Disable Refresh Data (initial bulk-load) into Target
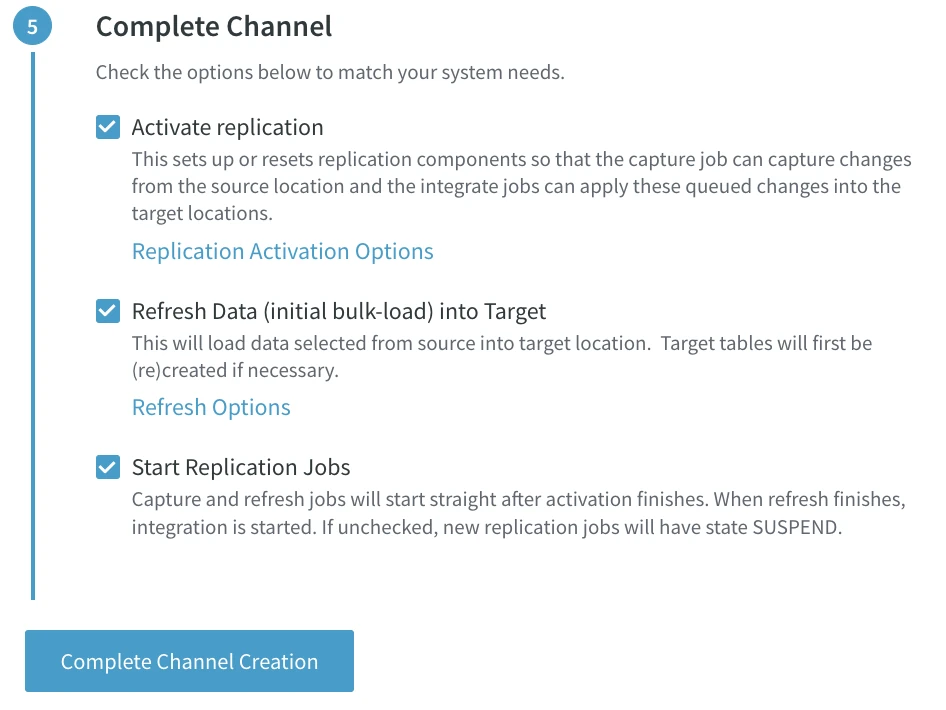This screenshot has width=946, height=710. point(107,311)
